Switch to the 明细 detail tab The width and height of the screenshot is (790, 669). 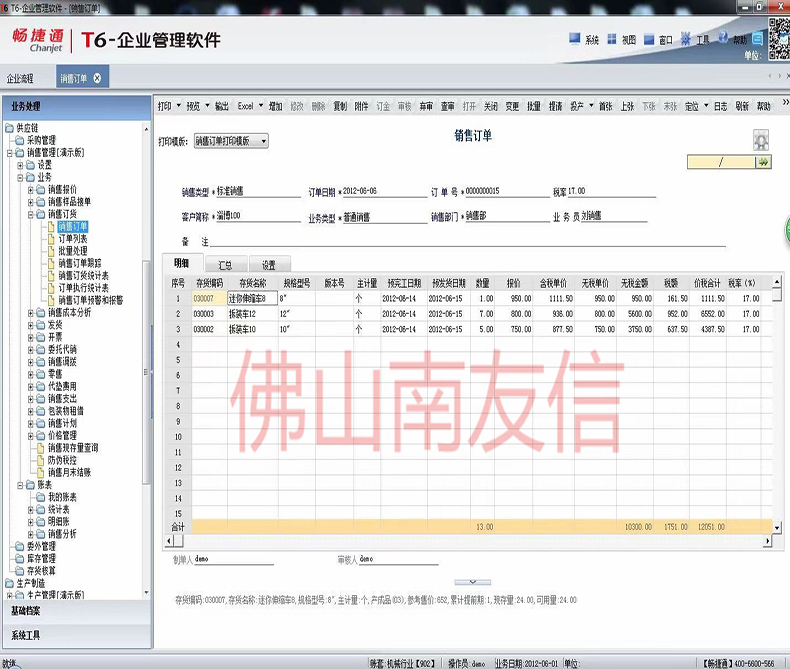click(182, 263)
